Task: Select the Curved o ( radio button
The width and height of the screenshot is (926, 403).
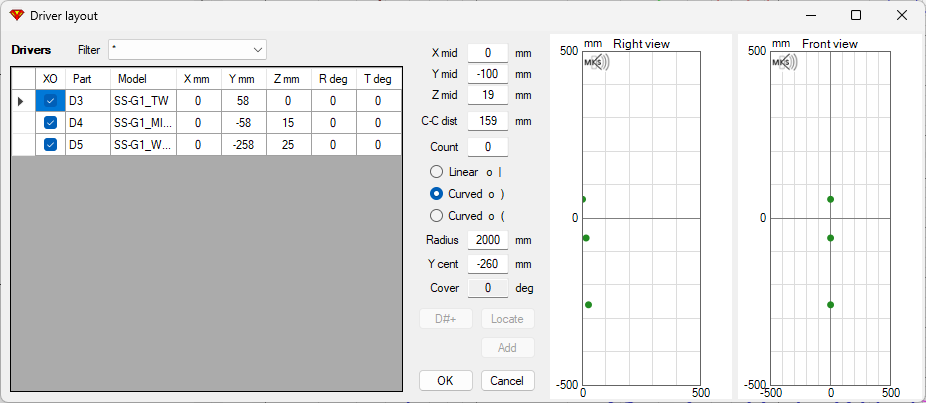Action: pos(436,216)
